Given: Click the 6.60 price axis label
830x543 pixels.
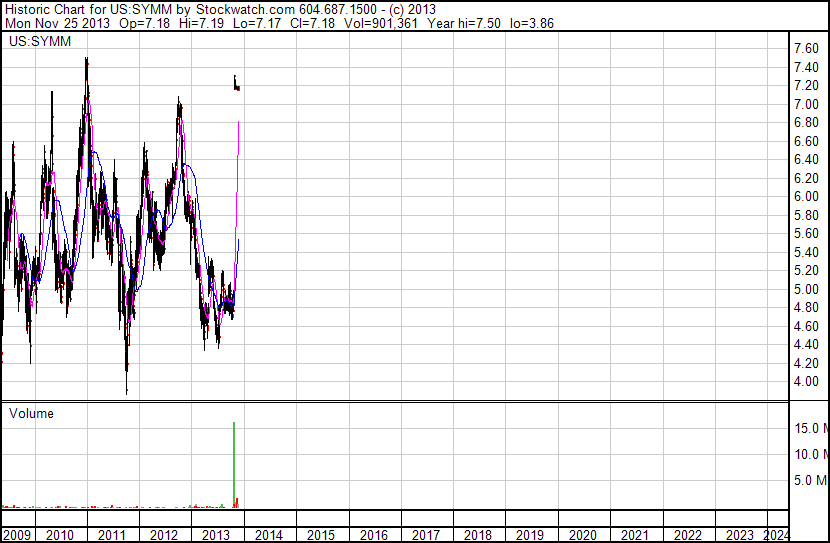Looking at the screenshot, I should tap(806, 141).
